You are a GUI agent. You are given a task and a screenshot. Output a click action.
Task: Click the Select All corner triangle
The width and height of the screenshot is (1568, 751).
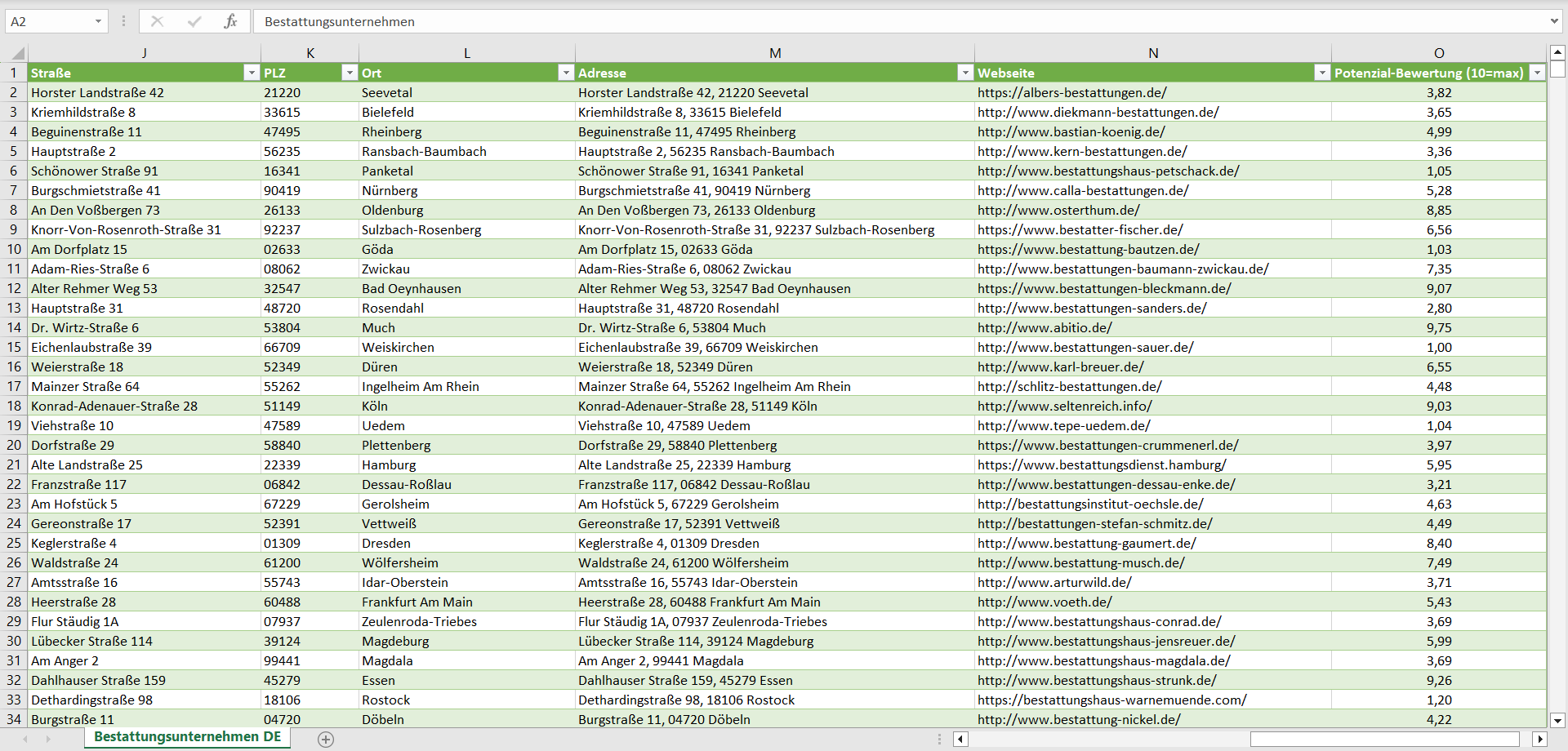coord(17,54)
